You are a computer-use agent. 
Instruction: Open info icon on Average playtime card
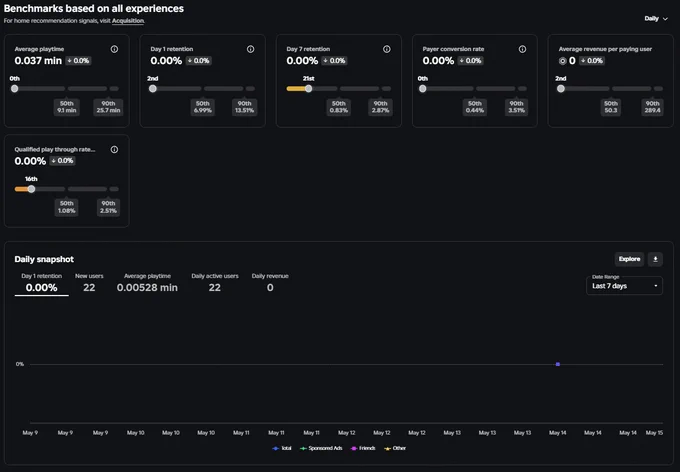tap(114, 49)
